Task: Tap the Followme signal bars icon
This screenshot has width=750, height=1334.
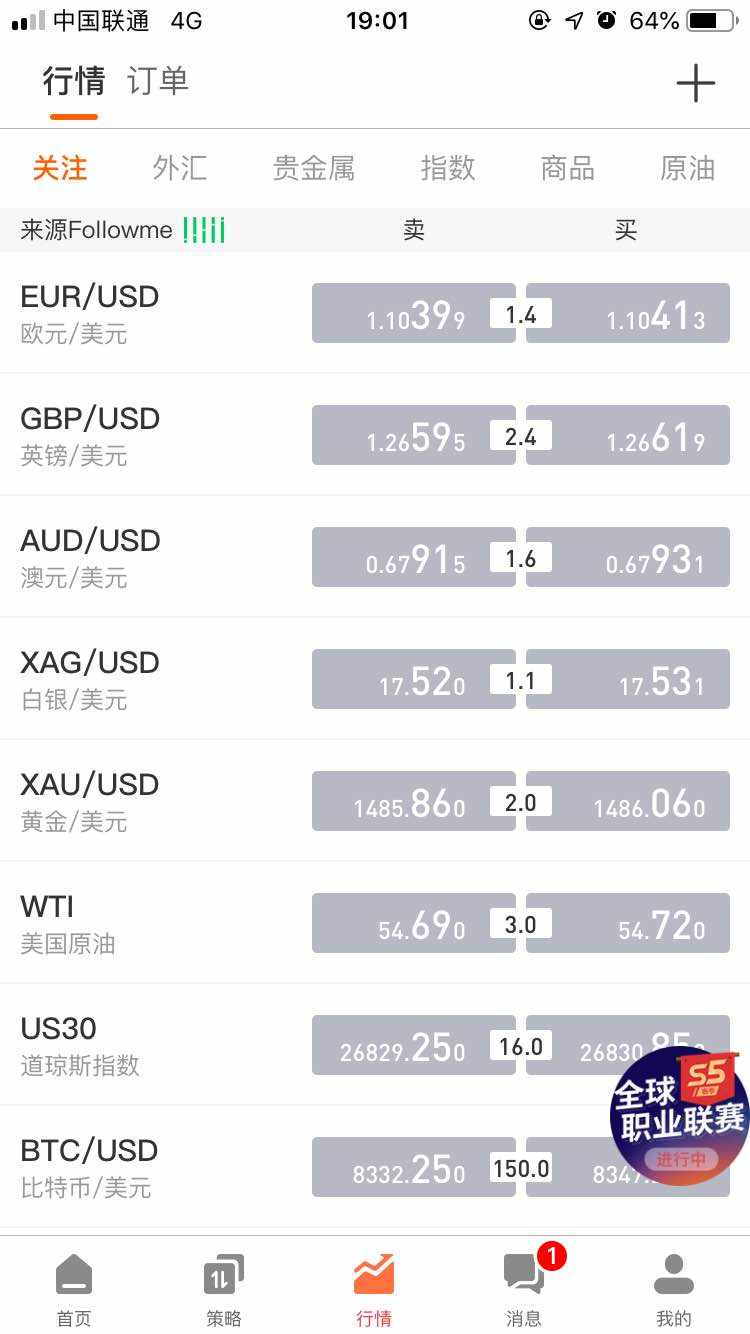Action: tap(204, 230)
